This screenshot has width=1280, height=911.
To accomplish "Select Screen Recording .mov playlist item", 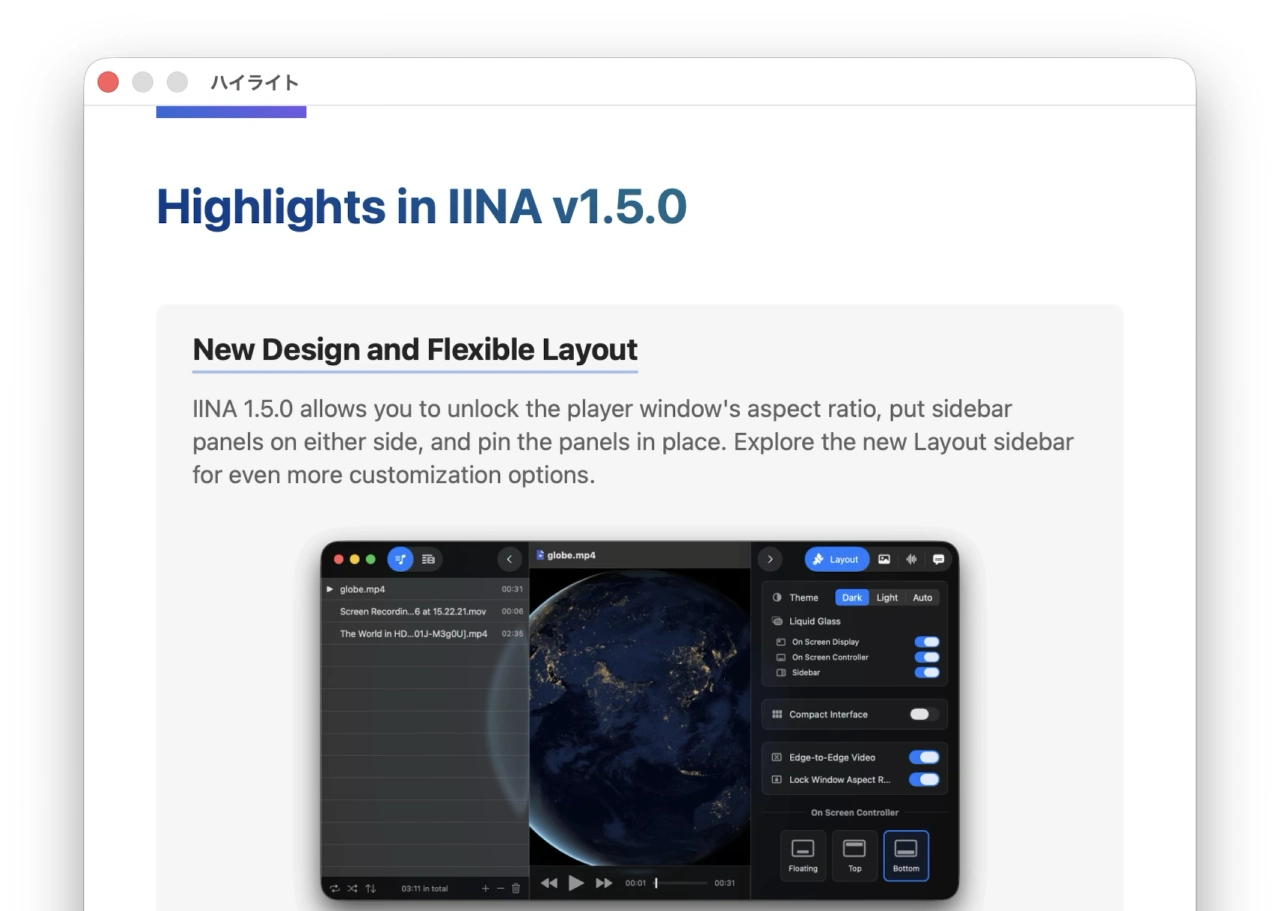I will (425, 611).
